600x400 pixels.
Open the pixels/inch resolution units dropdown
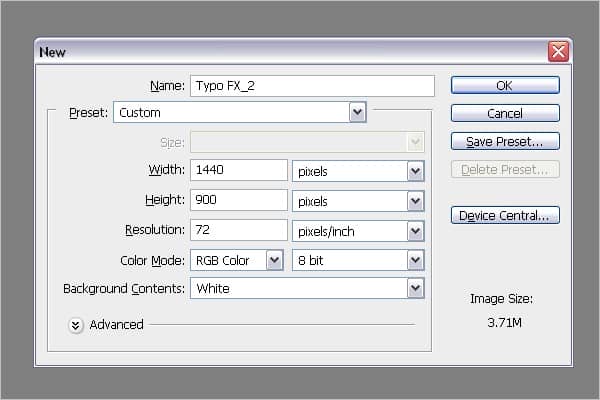358,231
